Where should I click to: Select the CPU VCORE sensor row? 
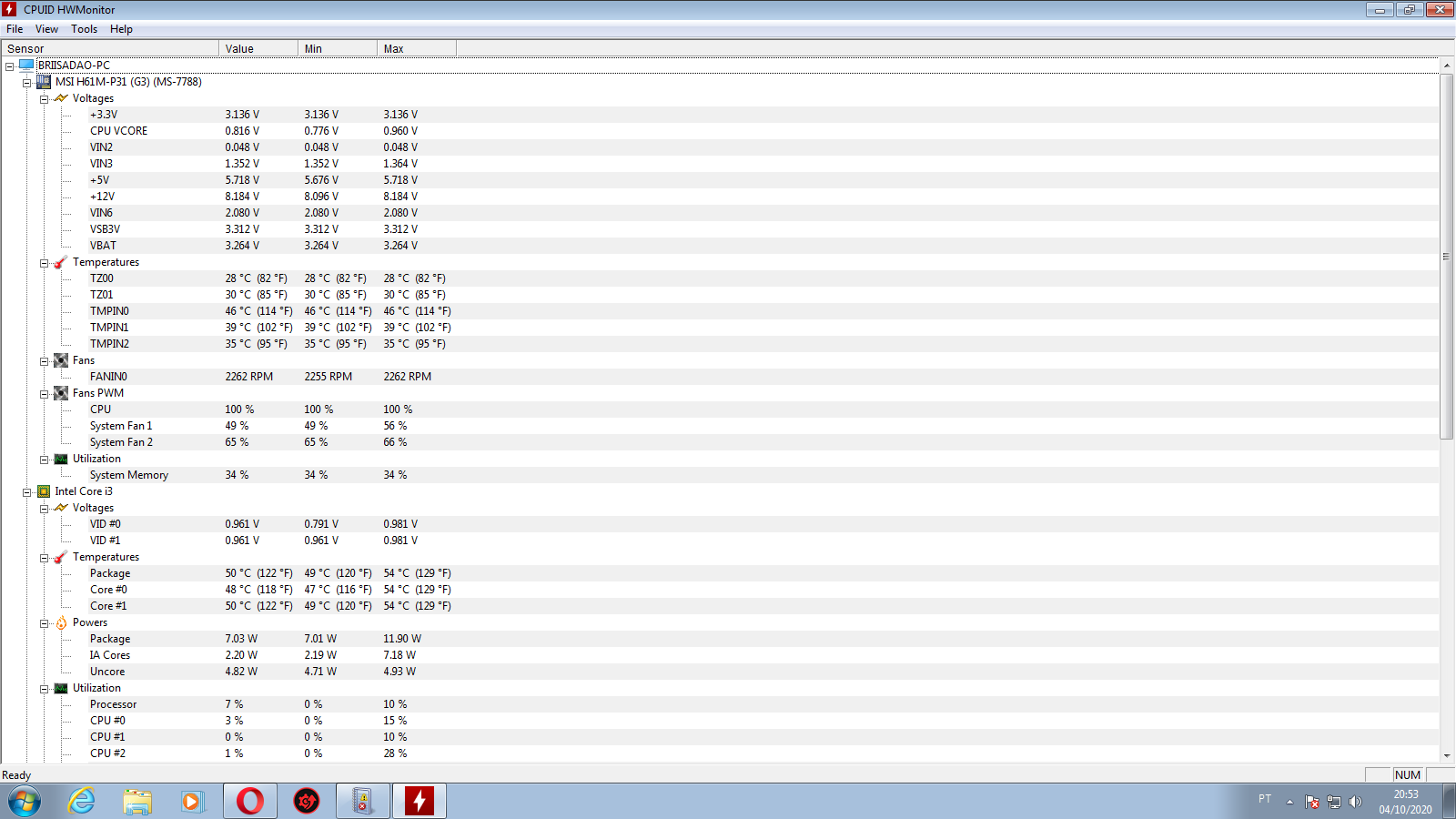pos(719,131)
